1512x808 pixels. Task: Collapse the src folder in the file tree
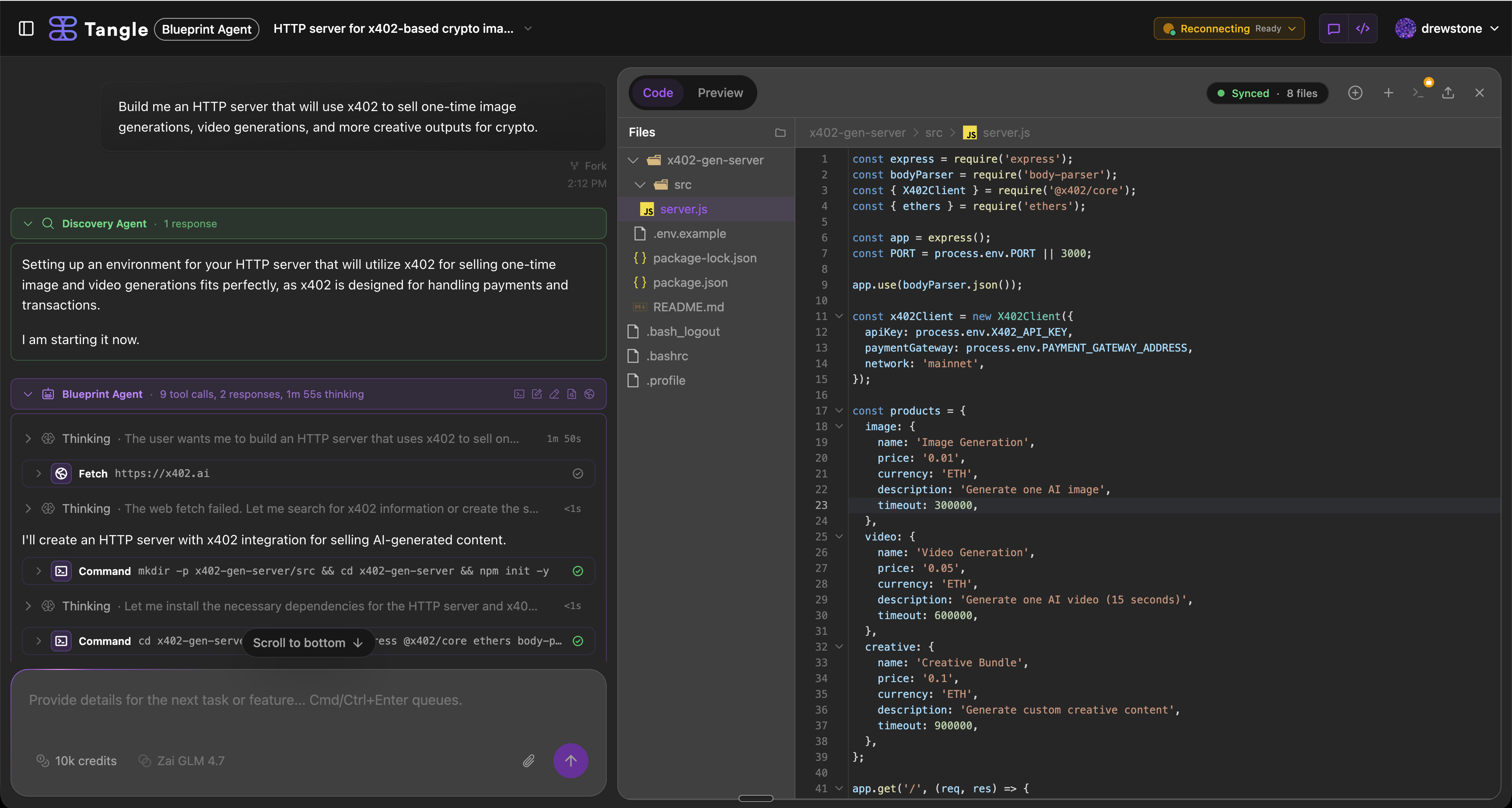[640, 184]
